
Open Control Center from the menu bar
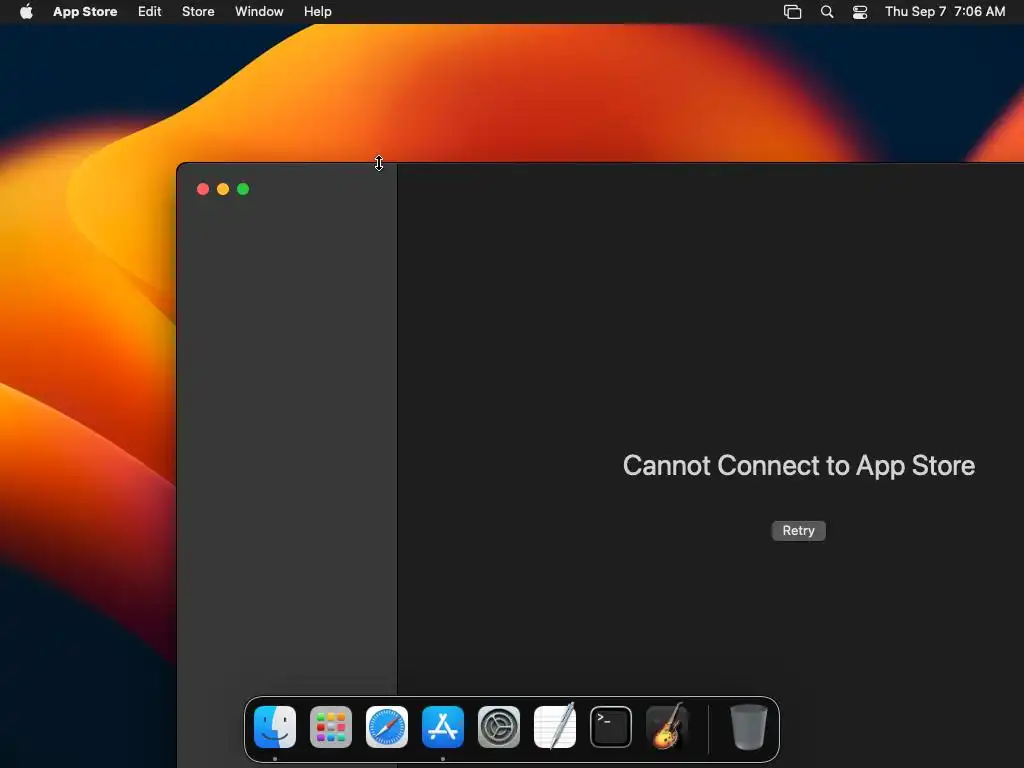point(860,11)
